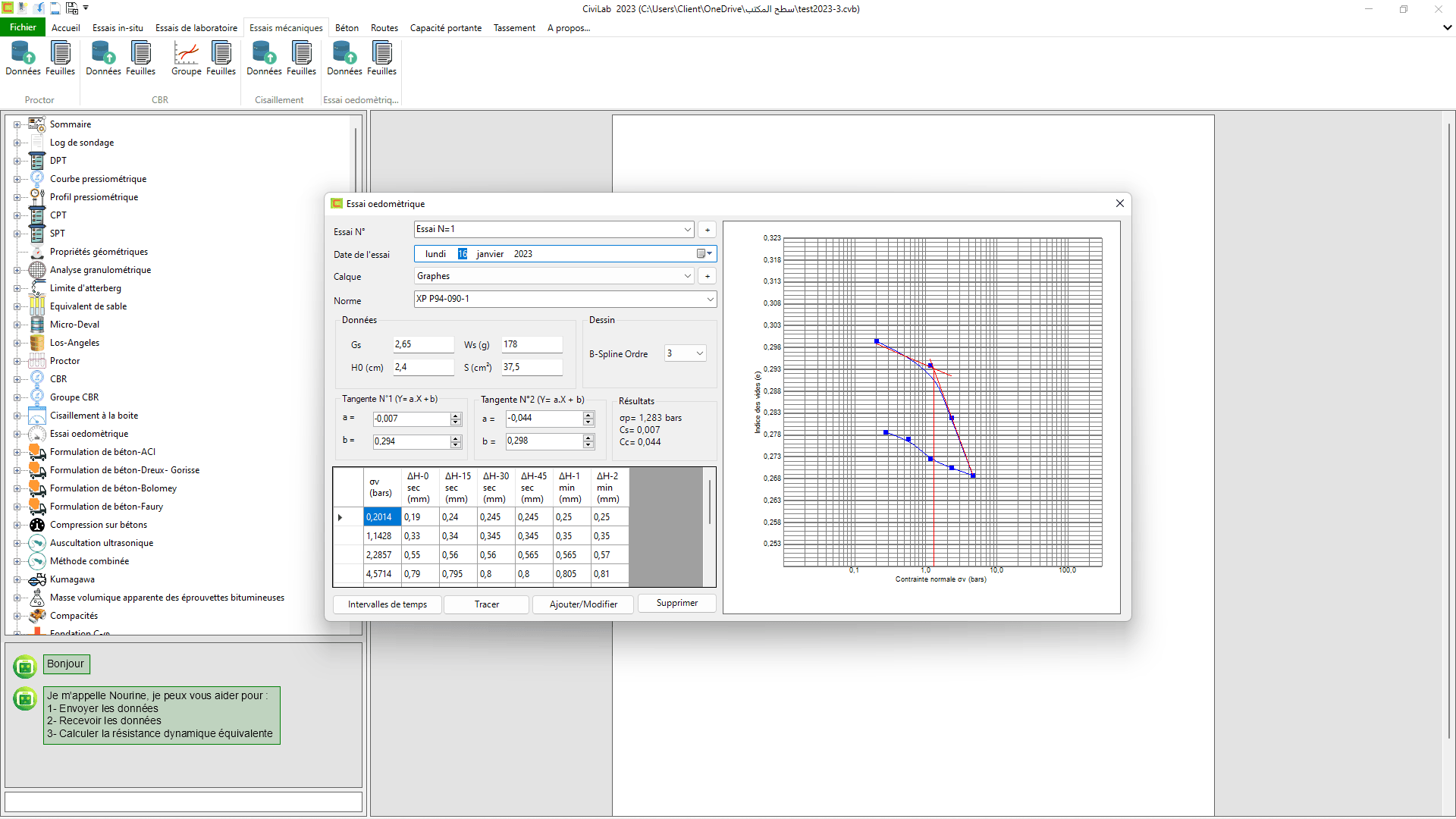Open the Norme XP P94-090-1 dropdown

pos(710,300)
